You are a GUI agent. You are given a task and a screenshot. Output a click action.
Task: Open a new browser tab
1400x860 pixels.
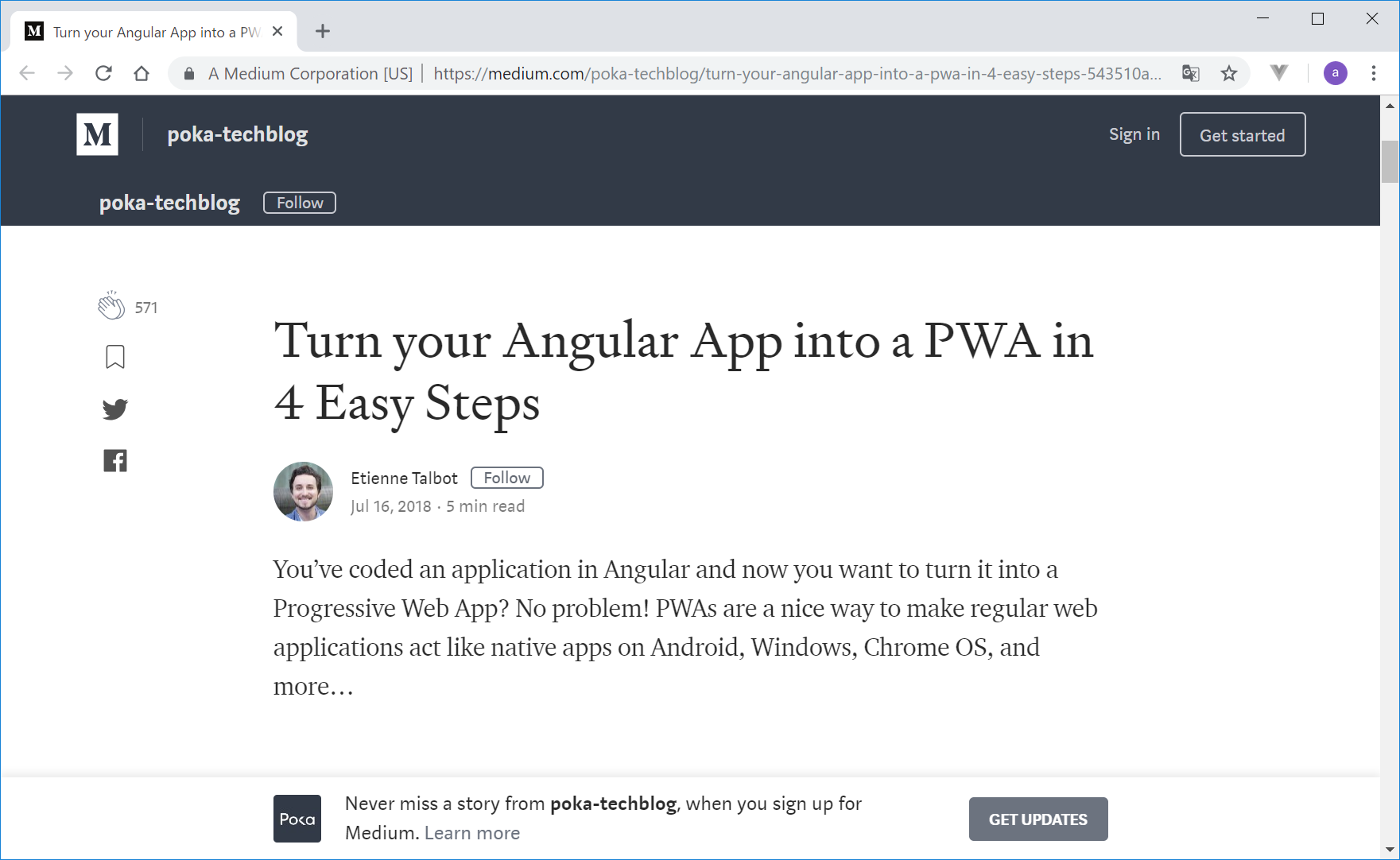pyautogui.click(x=322, y=31)
